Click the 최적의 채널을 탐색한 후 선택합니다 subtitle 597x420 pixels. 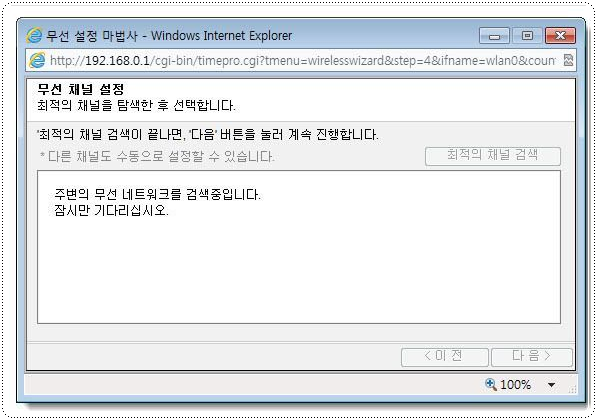(136, 105)
